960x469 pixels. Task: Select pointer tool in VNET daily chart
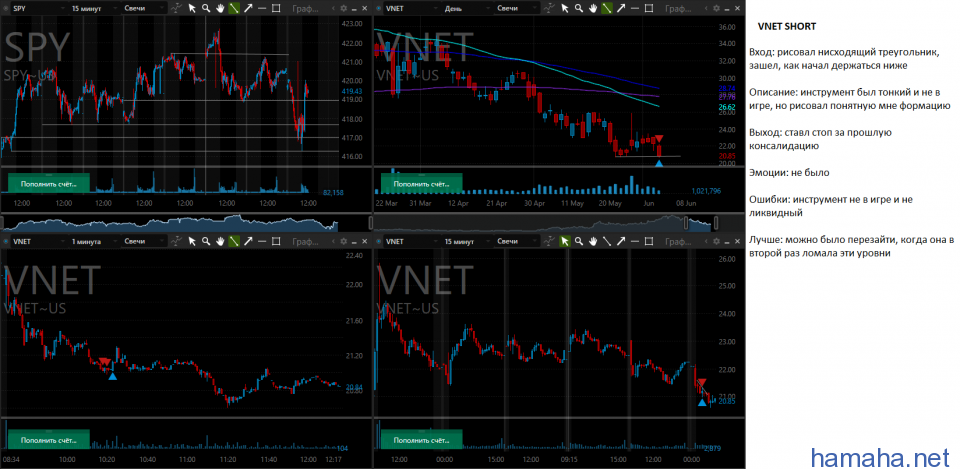pyautogui.click(x=564, y=9)
